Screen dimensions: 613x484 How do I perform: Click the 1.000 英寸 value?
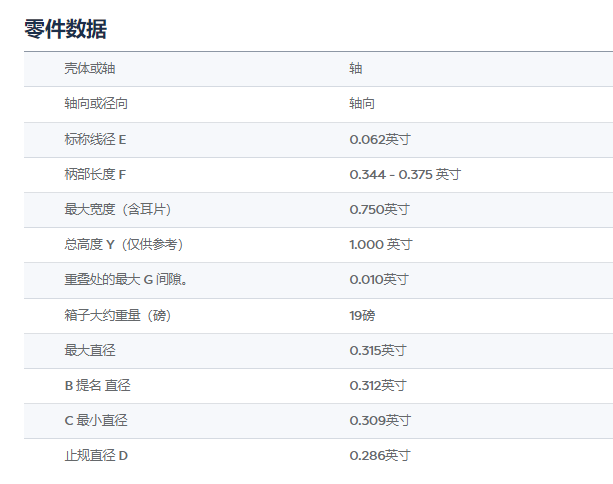[380, 244]
